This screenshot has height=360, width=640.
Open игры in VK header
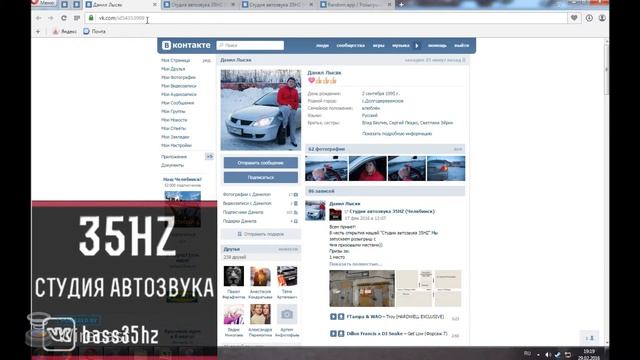click(378, 46)
